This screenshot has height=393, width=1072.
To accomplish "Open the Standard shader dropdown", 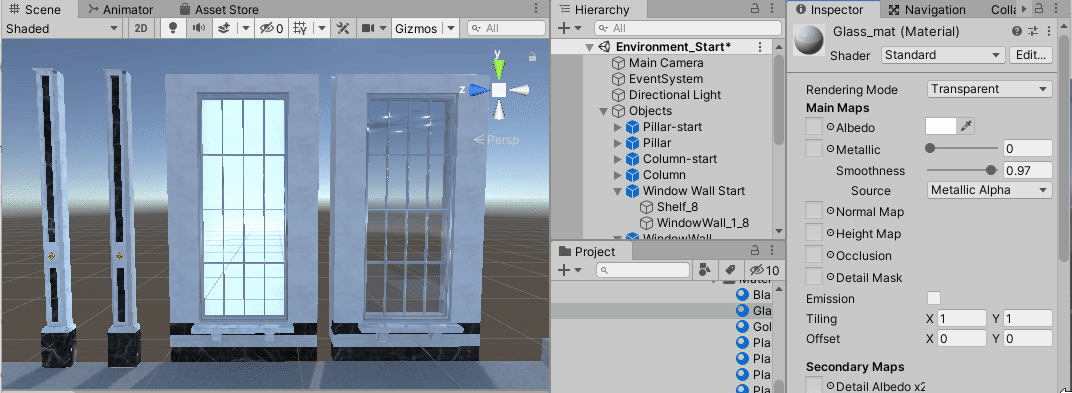I will 943,55.
